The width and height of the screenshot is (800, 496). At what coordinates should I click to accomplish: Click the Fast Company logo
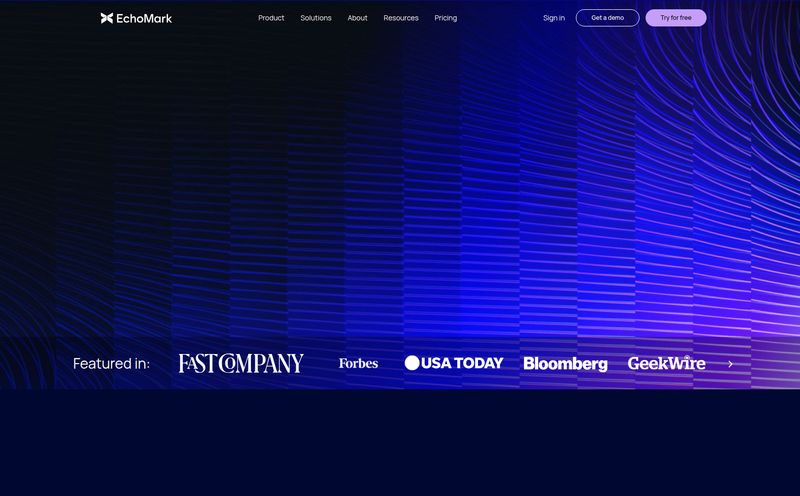(241, 363)
